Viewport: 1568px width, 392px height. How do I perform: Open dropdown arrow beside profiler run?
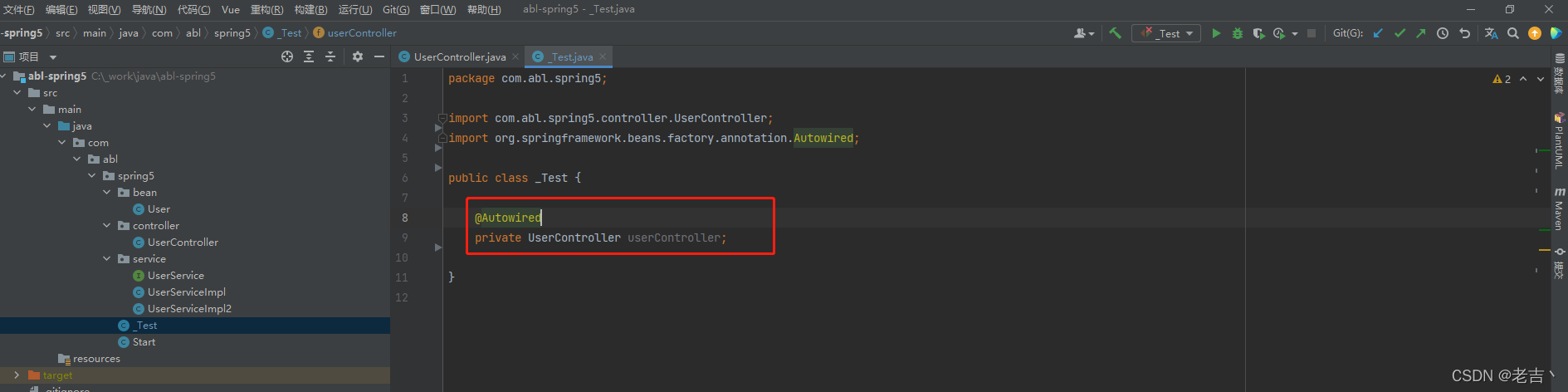coord(1295,34)
